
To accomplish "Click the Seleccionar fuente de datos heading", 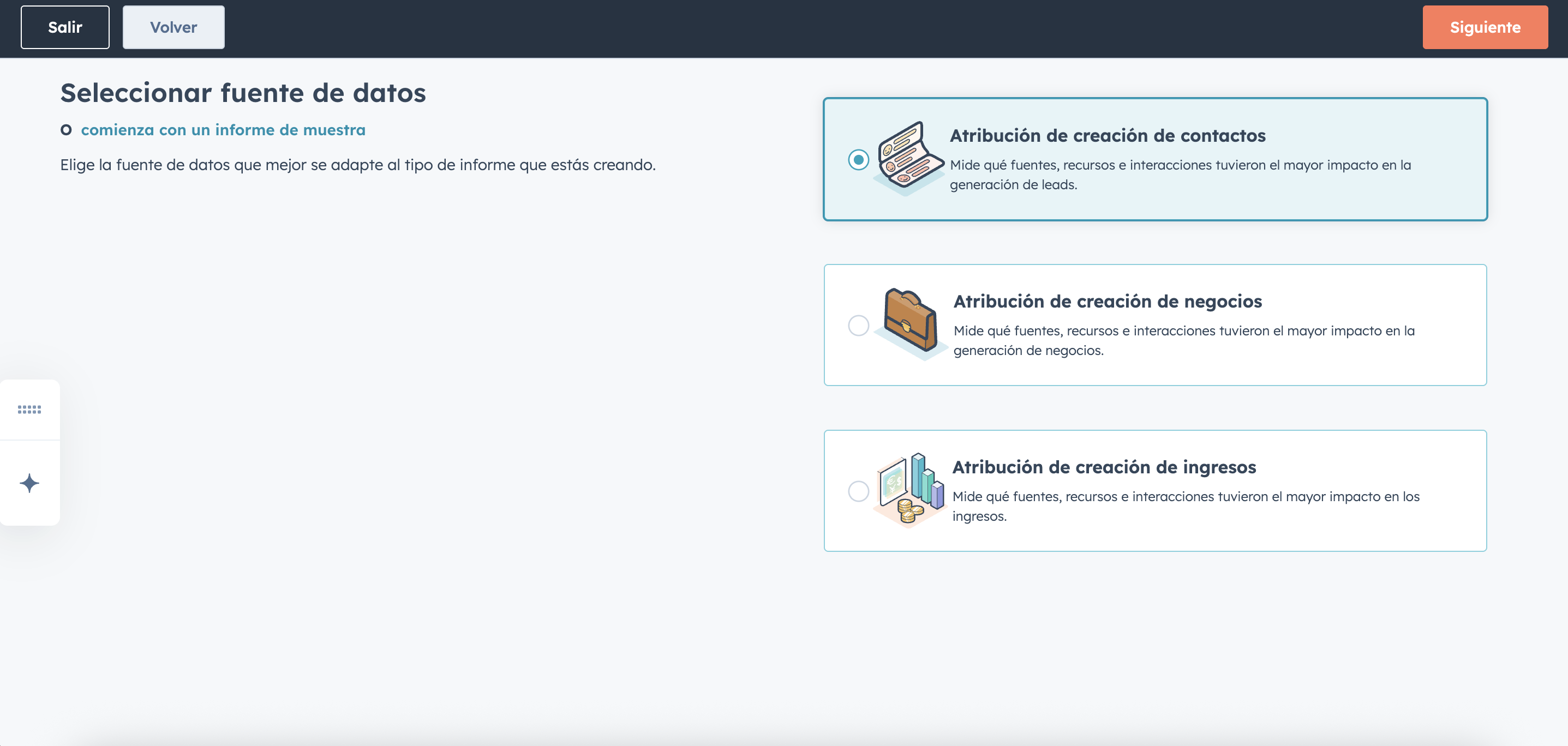I will [x=243, y=93].
